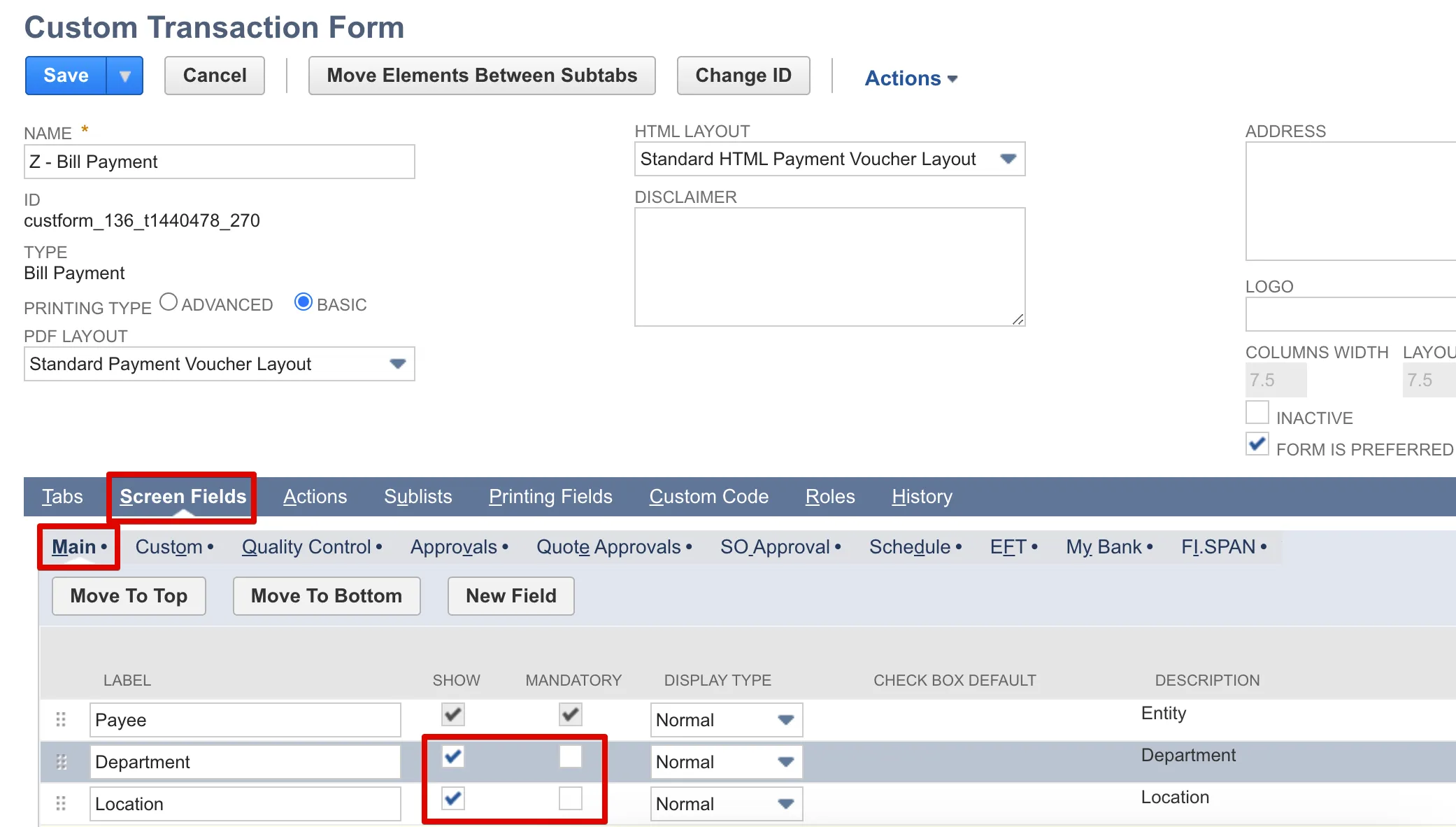1456x827 pixels.
Task: Click the Logo field
Action: click(x=1350, y=314)
